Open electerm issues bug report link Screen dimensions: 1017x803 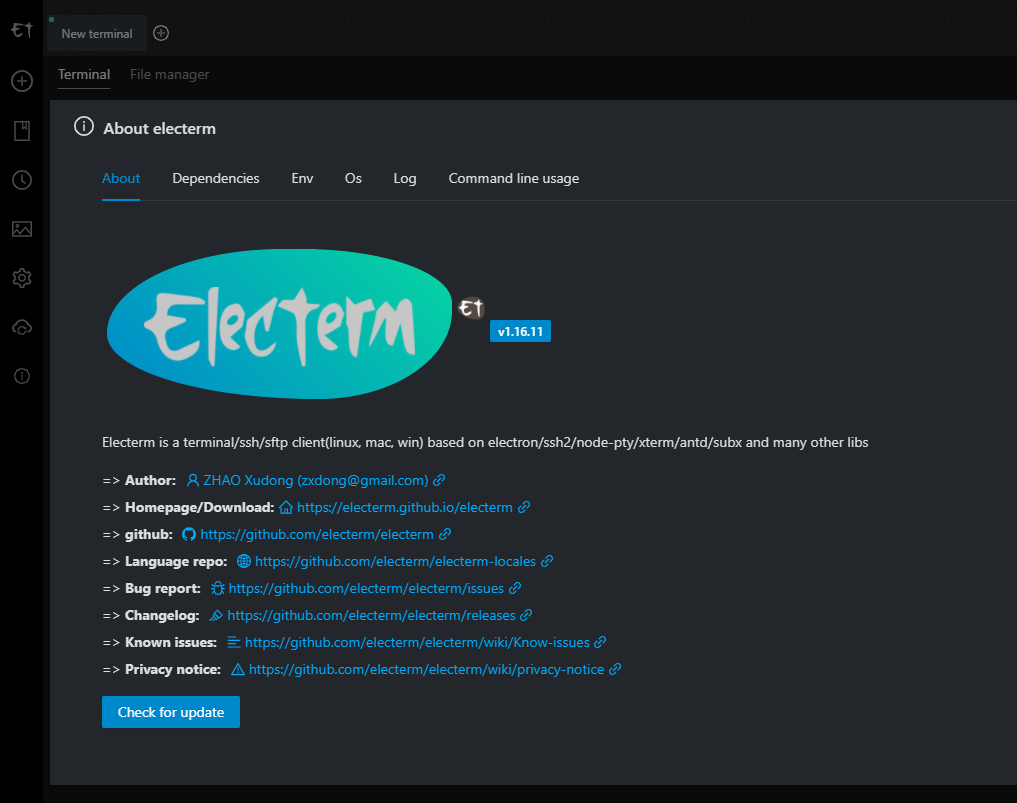366,588
